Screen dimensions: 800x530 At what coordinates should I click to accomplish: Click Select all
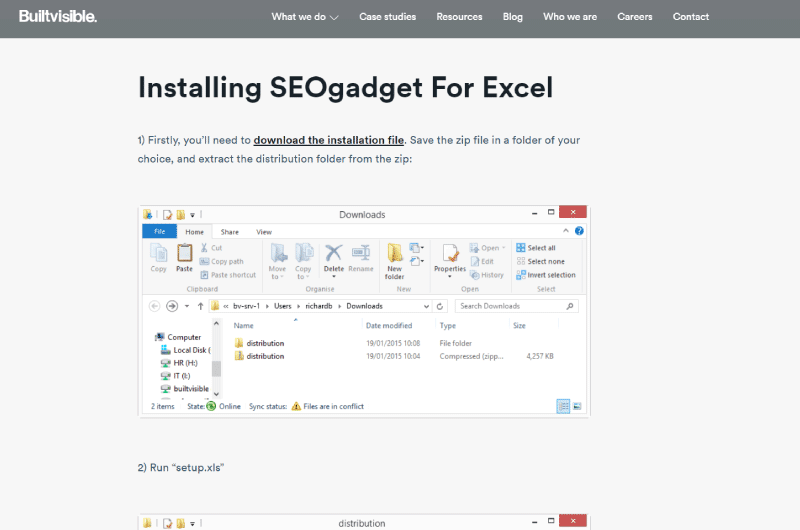536,248
